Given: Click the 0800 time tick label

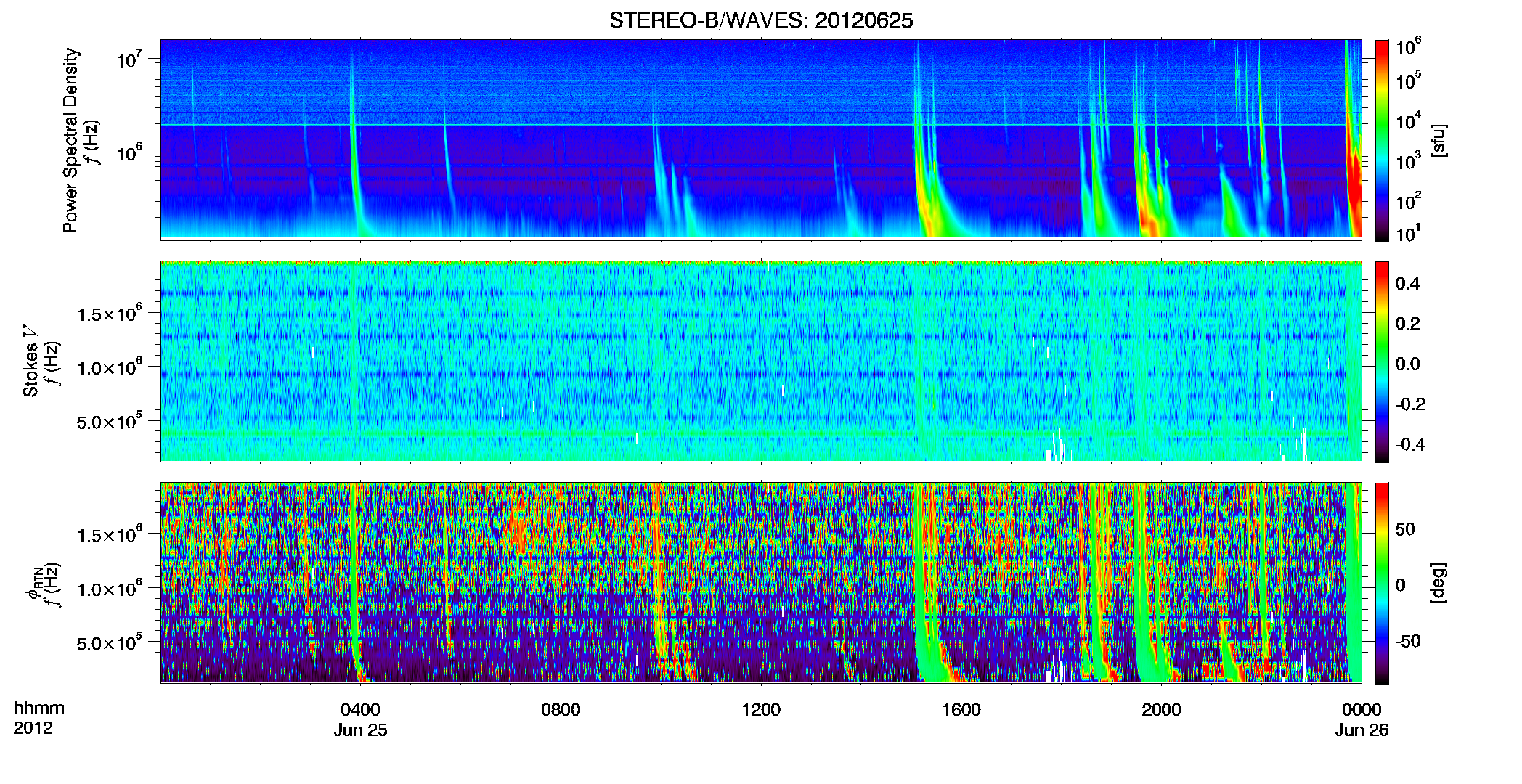Looking at the screenshot, I should (x=561, y=709).
